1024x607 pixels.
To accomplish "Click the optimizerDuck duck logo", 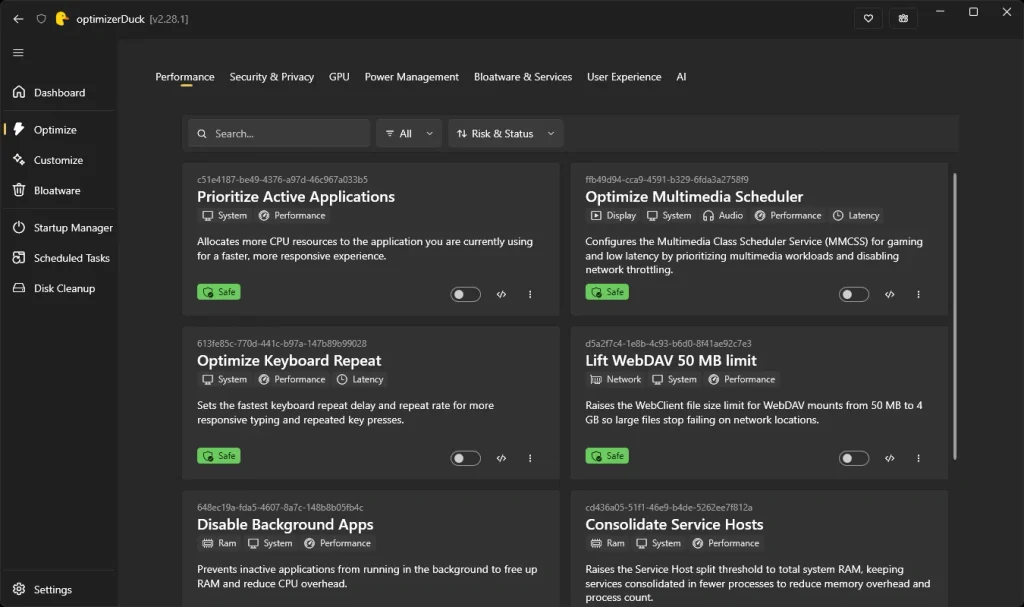I will pyautogui.click(x=61, y=19).
